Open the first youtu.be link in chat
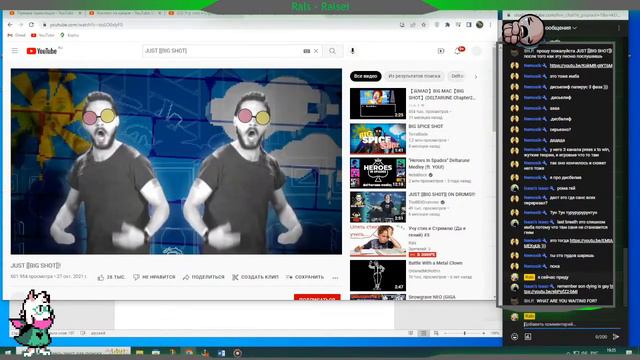640x360 pixels. (x=581, y=66)
